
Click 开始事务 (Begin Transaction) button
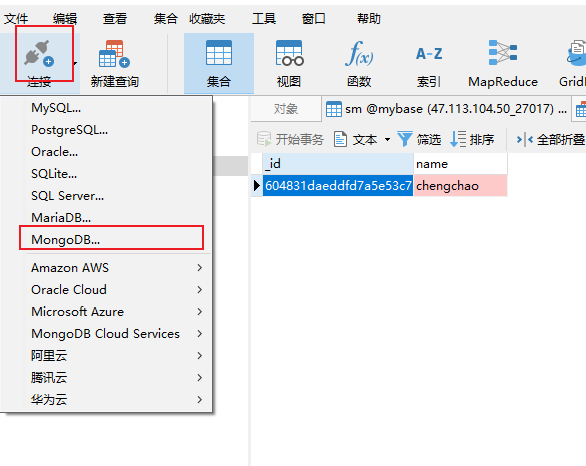pyautogui.click(x=290, y=139)
